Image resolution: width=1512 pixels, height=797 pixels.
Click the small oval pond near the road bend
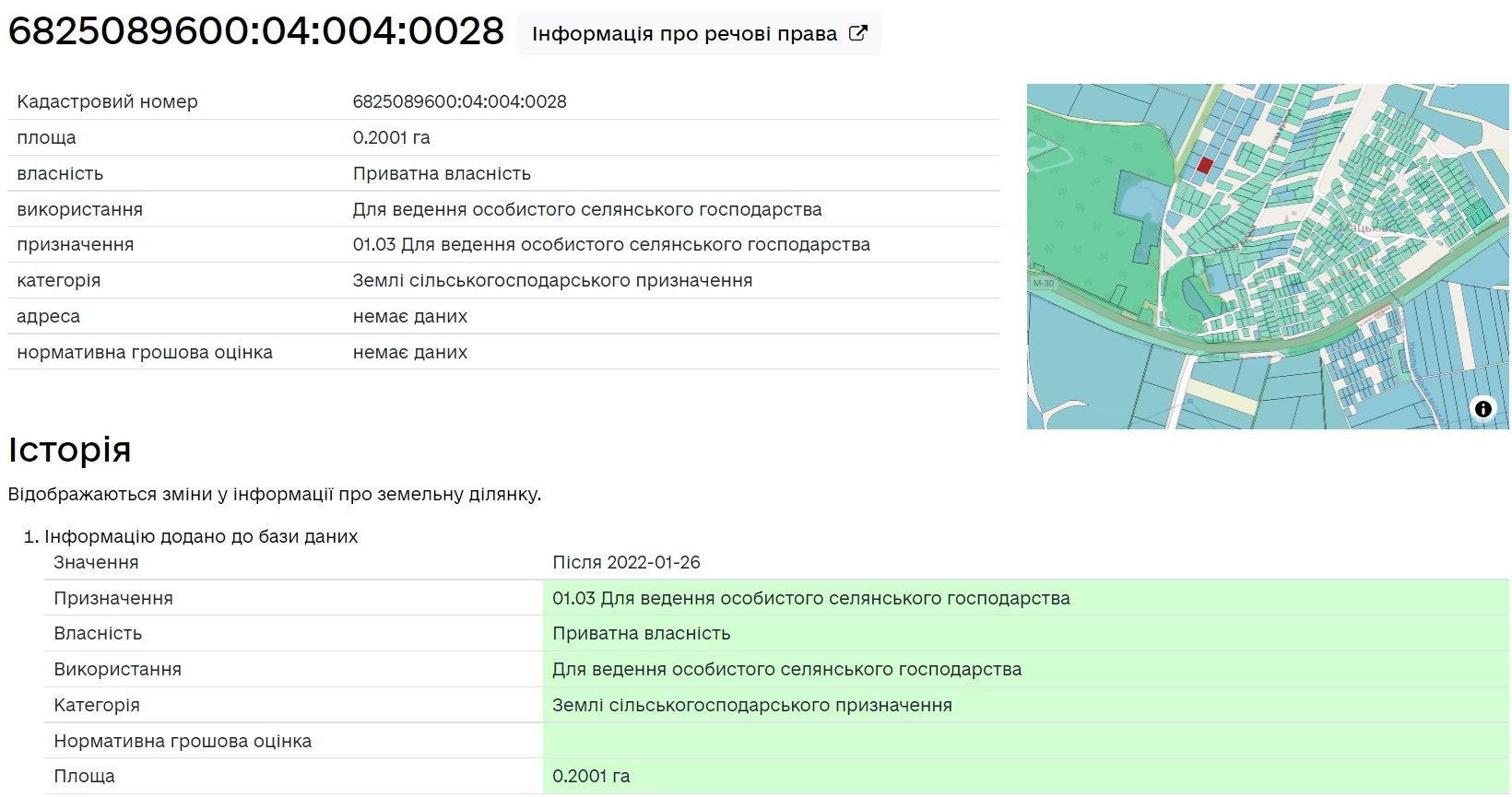point(1194,297)
